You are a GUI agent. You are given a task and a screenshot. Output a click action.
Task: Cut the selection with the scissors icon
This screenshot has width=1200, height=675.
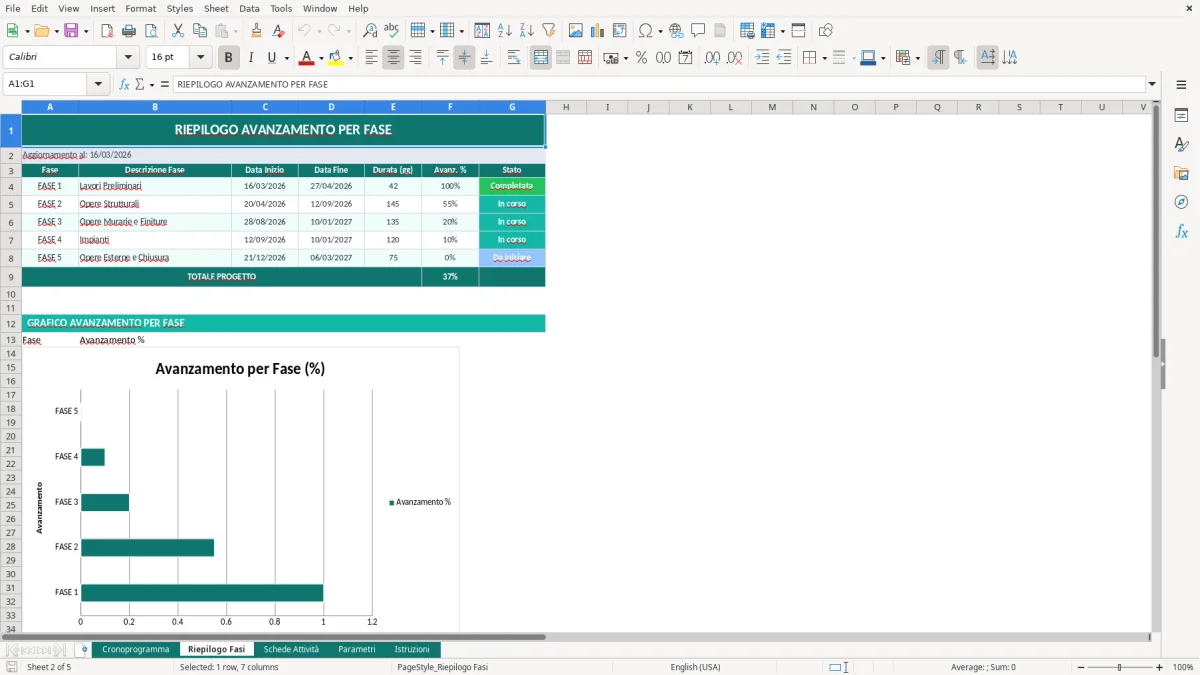coord(178,31)
